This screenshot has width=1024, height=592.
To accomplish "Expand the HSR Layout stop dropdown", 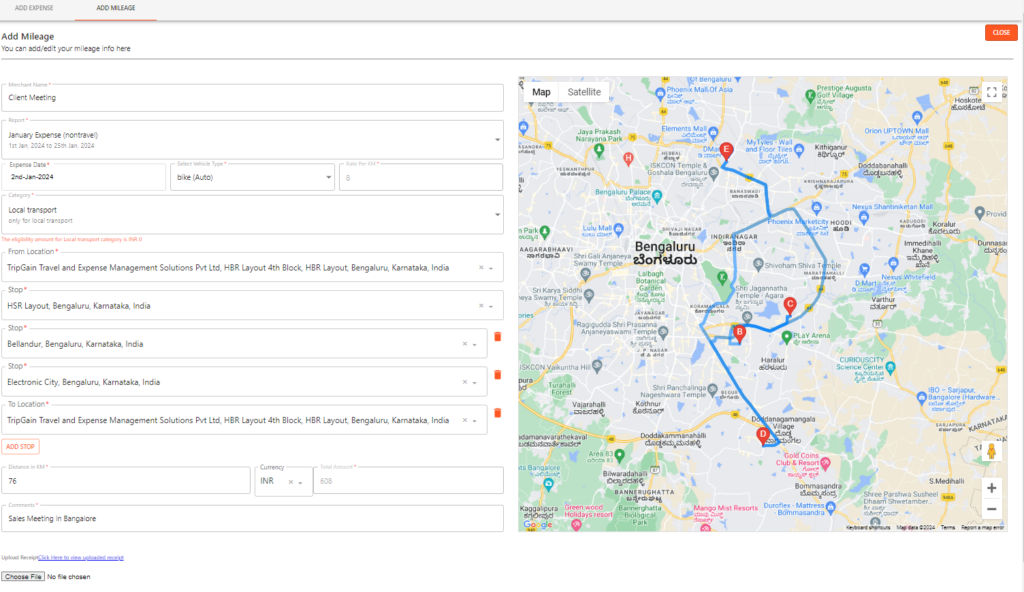I will [x=491, y=306].
